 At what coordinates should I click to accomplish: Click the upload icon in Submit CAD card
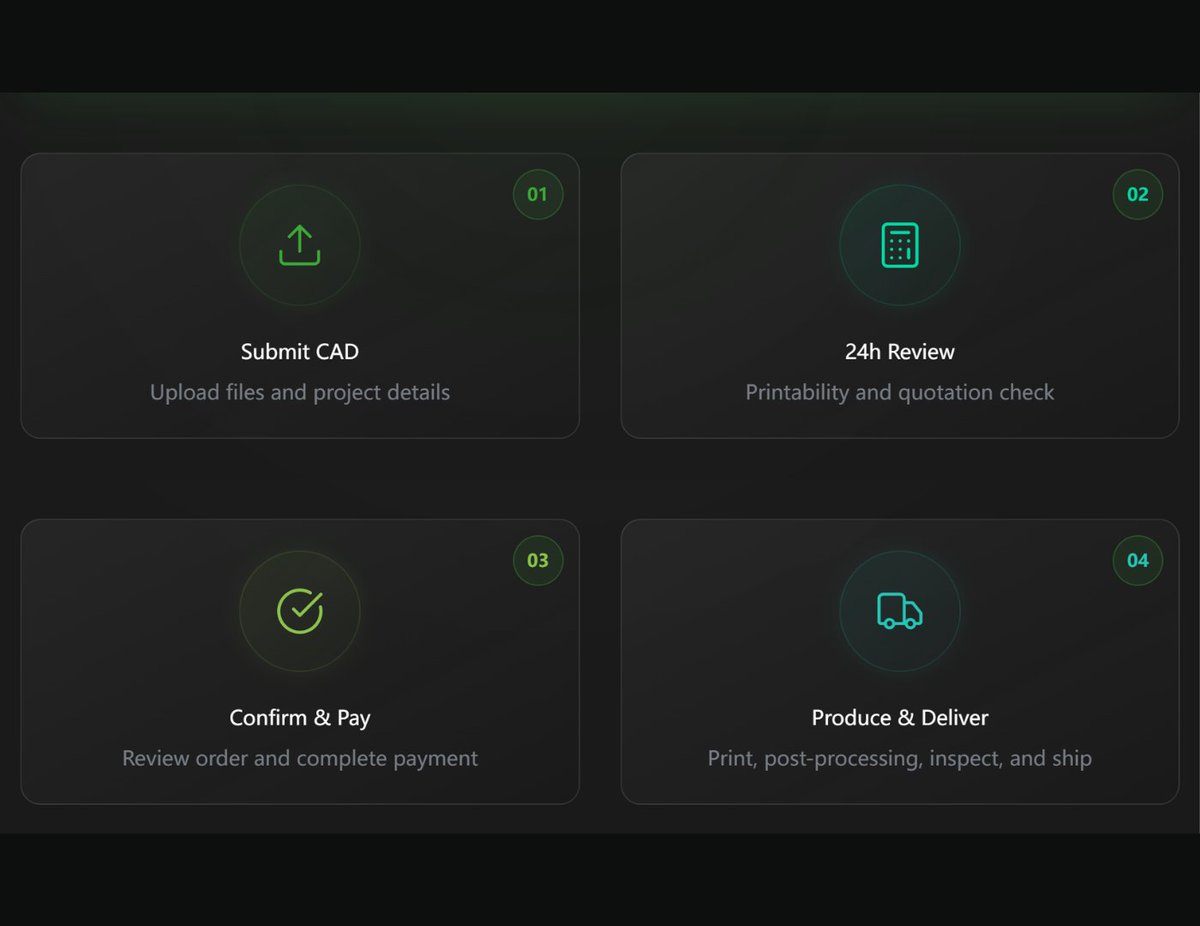300,245
